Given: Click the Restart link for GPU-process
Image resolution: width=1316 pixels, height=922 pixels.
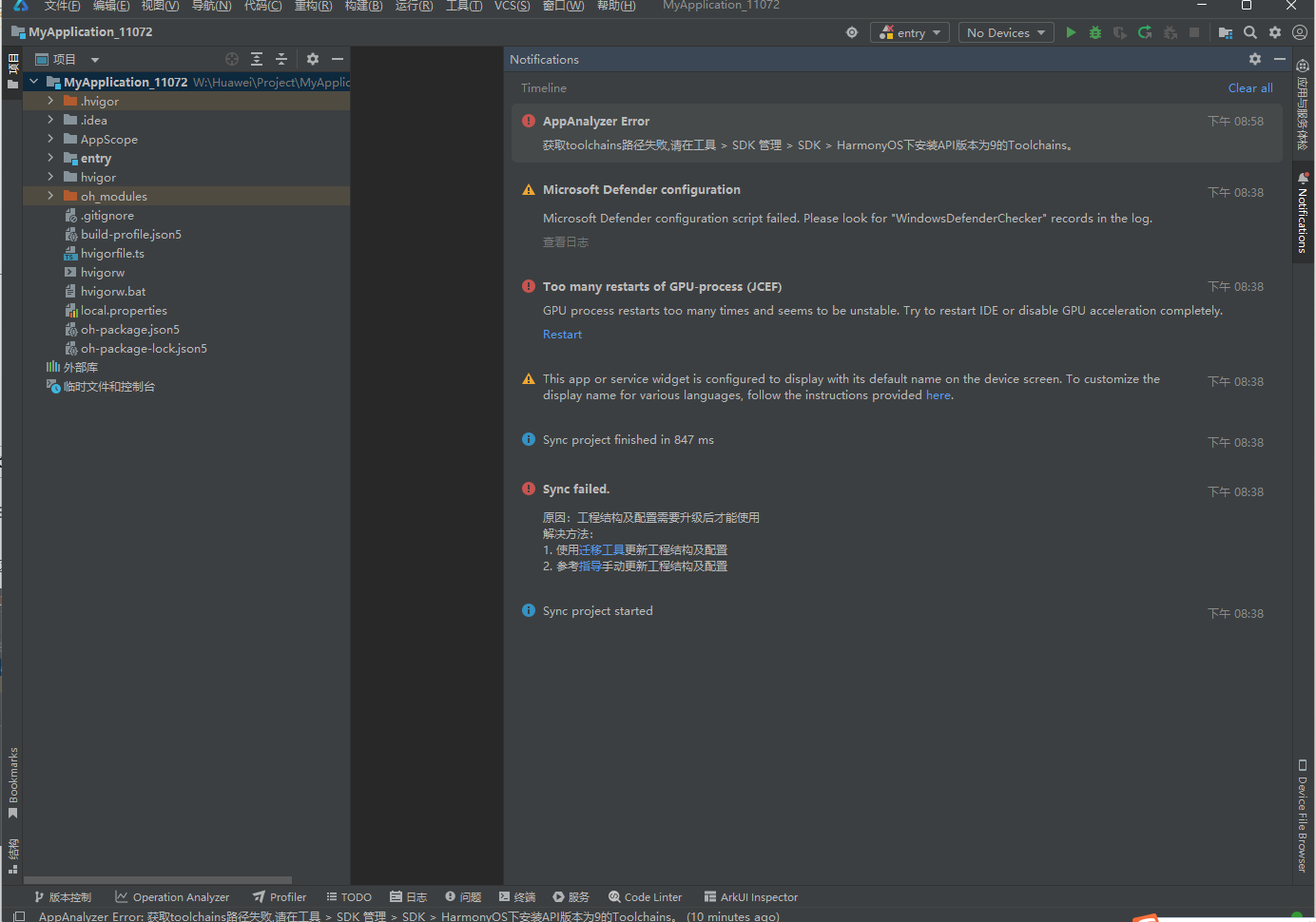Looking at the screenshot, I should coord(562,335).
